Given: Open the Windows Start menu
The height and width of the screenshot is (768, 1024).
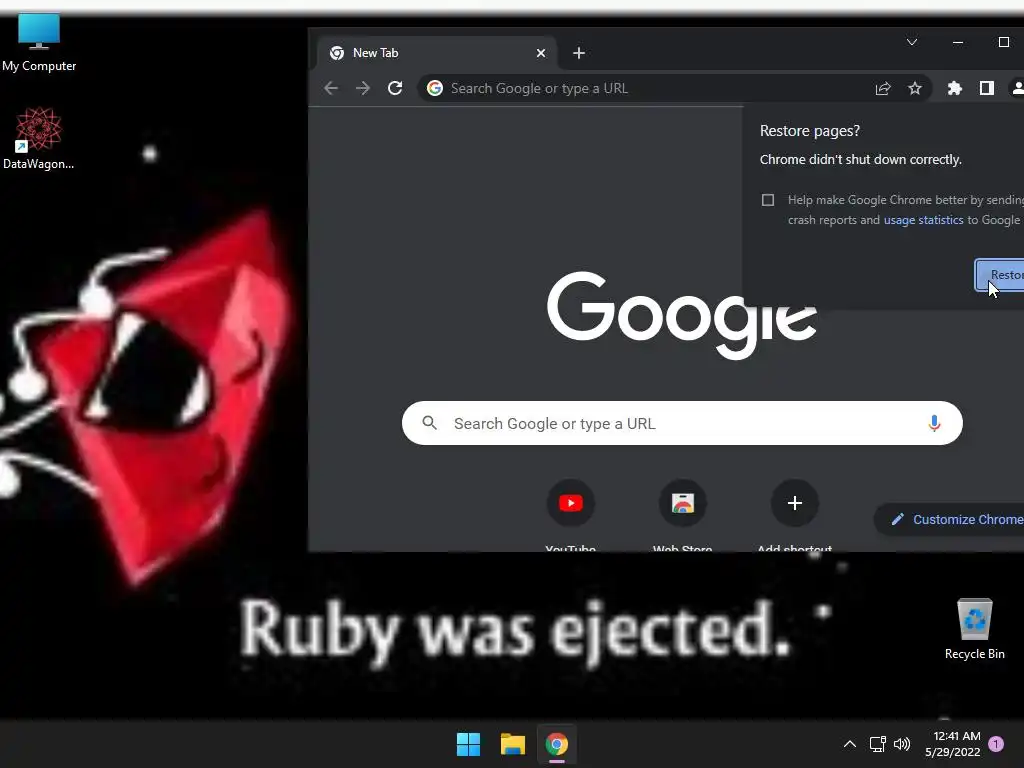Looking at the screenshot, I should pyautogui.click(x=468, y=744).
